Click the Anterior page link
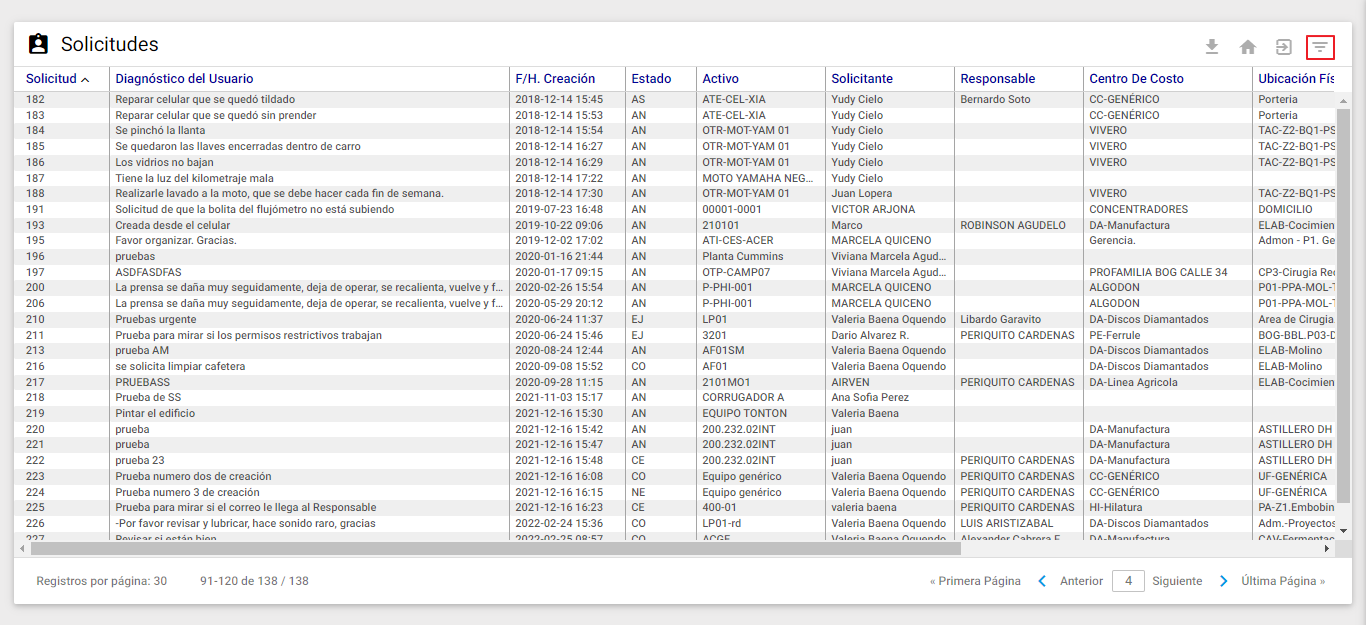The image size is (1366, 625). point(1081,581)
